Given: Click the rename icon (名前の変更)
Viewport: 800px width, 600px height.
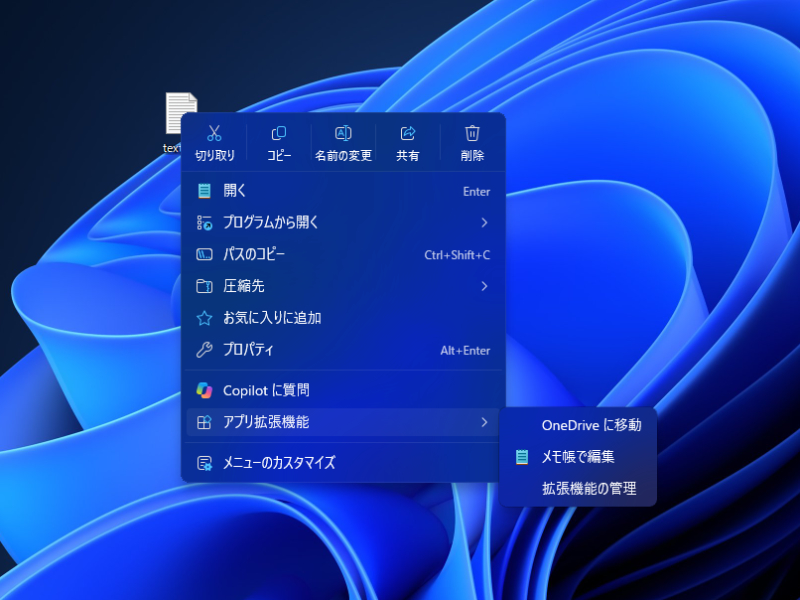Looking at the screenshot, I should tap(343, 133).
